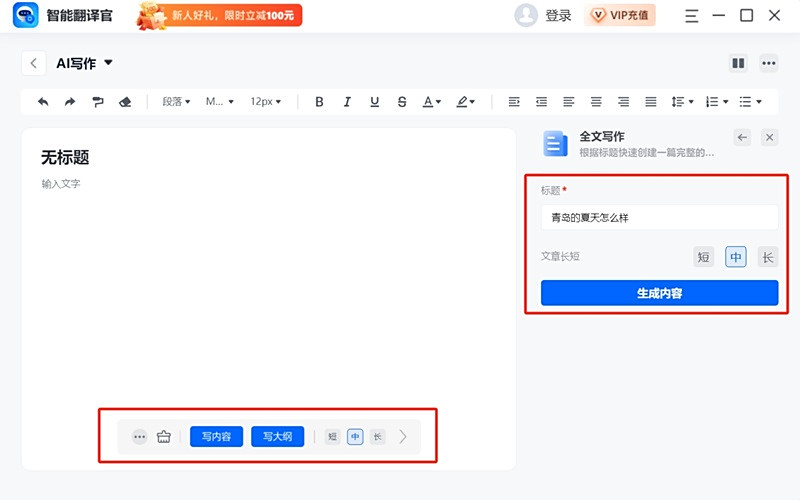Viewport: 800px width, 500px height.
Task: Toggle italic formatting
Action: pos(347,102)
